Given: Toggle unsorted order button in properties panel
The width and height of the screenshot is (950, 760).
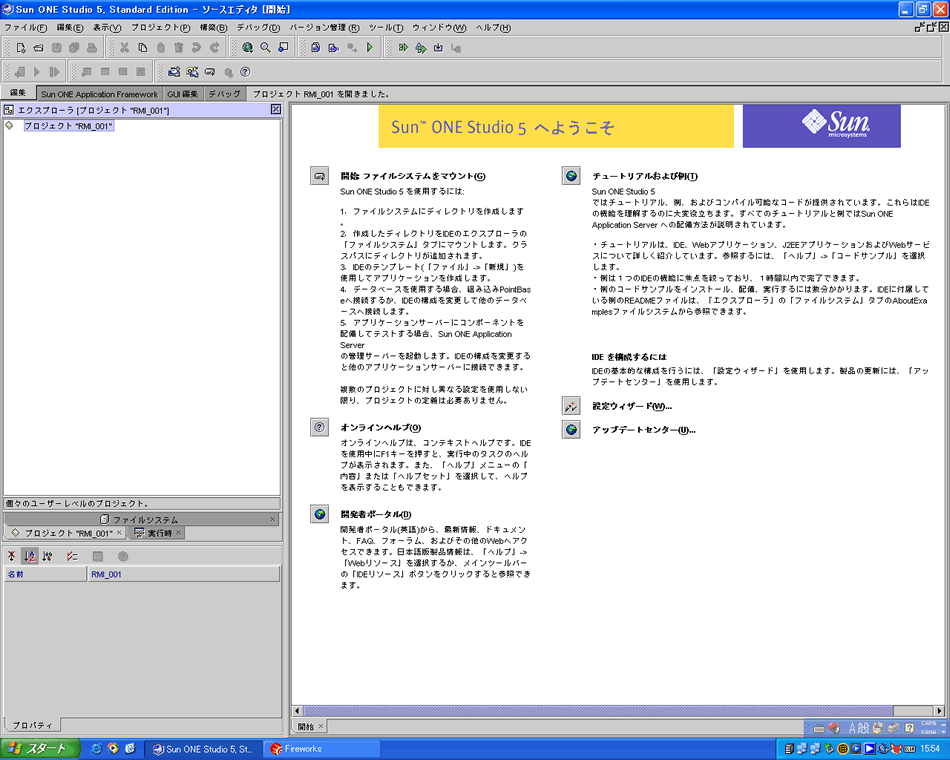Looking at the screenshot, I should (x=12, y=556).
